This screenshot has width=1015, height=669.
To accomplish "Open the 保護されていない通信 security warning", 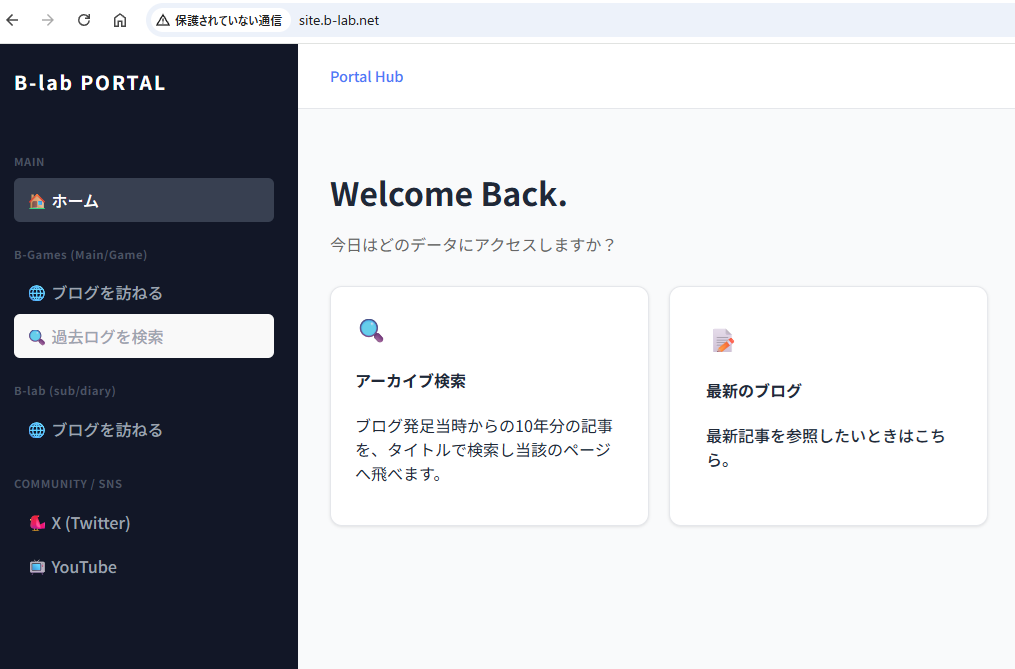I will (219, 20).
